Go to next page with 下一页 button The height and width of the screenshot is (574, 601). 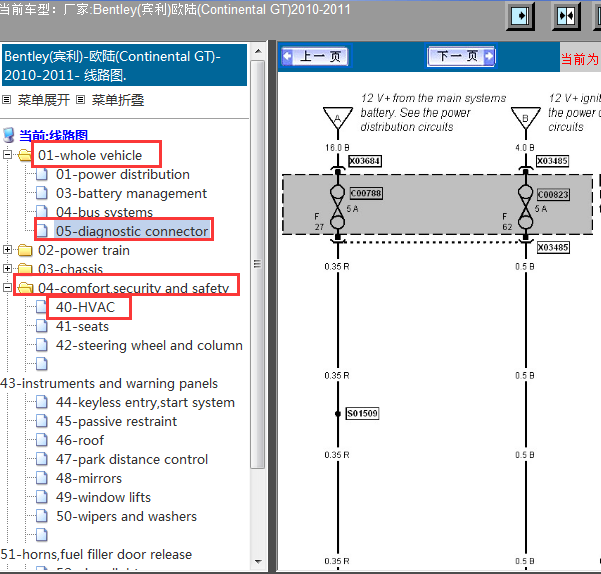(461, 57)
